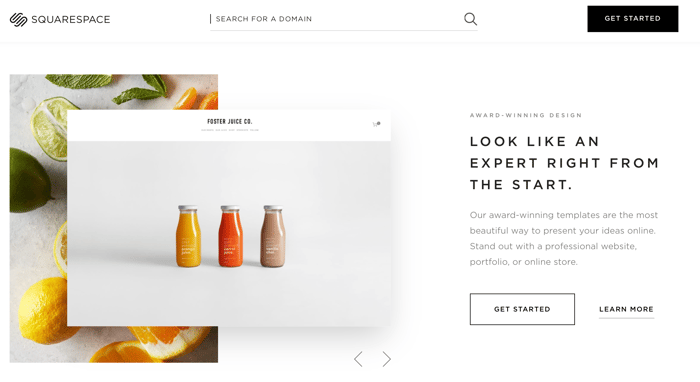
Task: Click the Look Like an Expert heading
Action: [x=564, y=163]
